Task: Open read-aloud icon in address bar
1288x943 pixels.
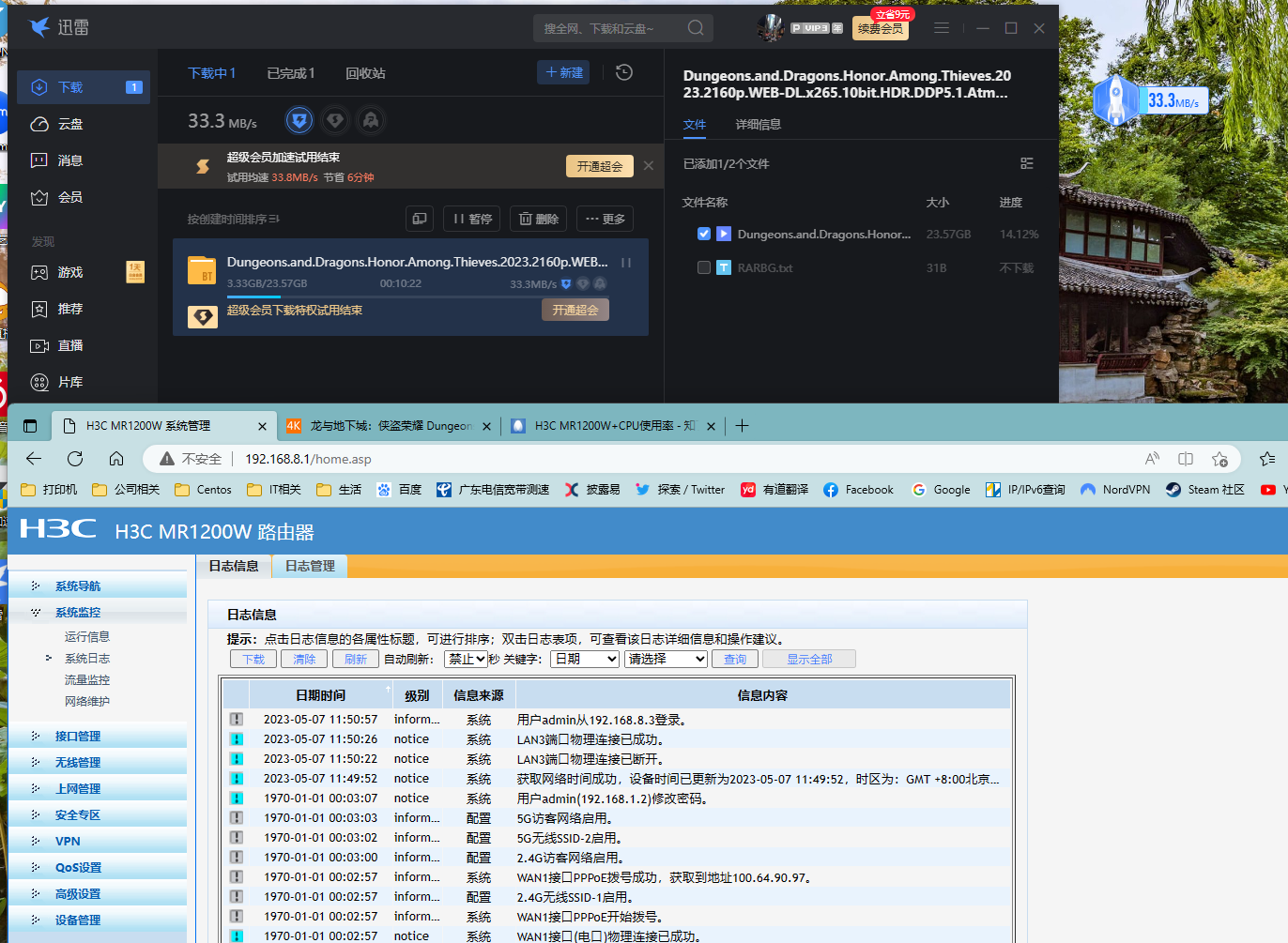Action: (1152, 459)
